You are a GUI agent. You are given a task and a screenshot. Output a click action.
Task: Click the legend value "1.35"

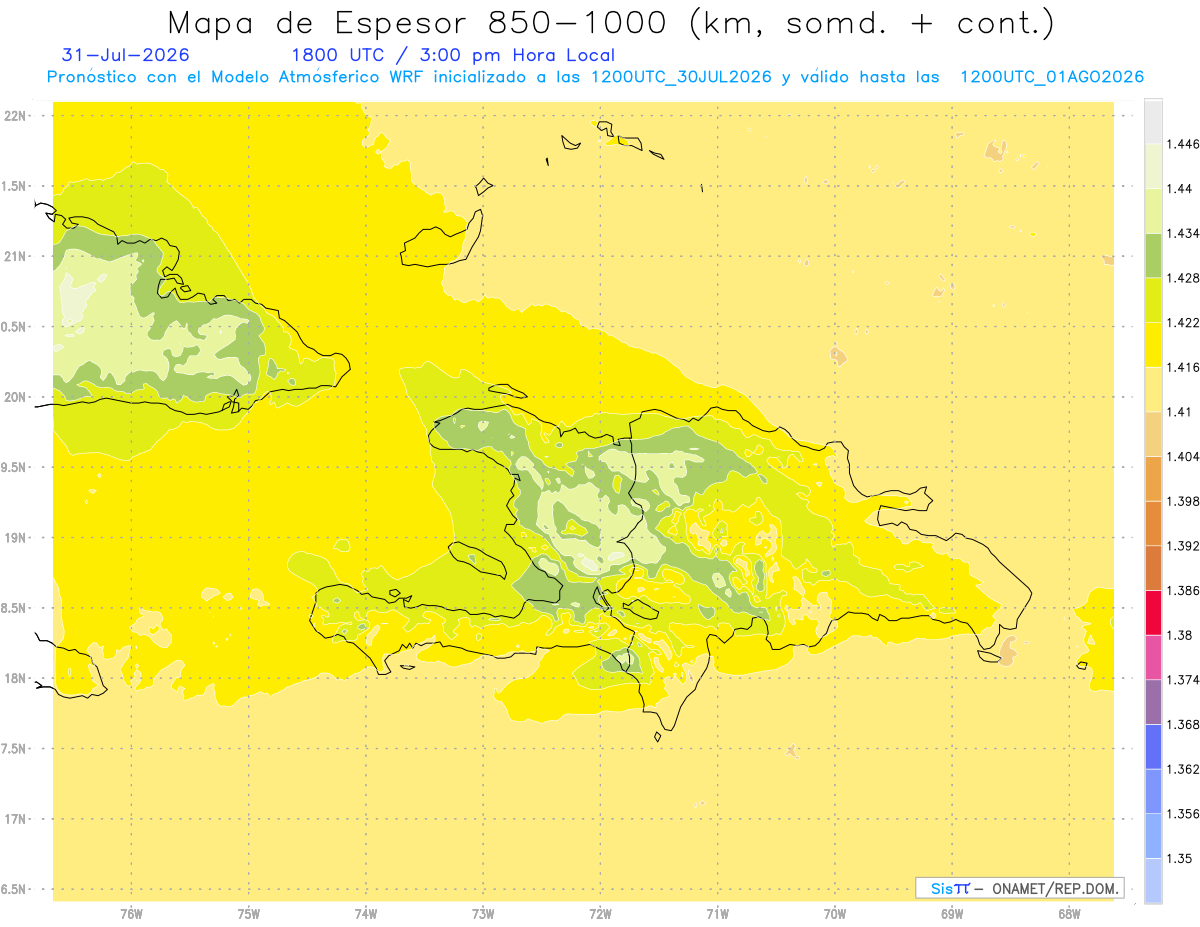1180,858
